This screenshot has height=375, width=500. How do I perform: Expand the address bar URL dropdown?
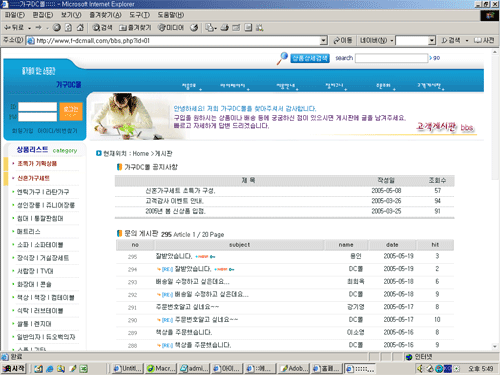323,41
